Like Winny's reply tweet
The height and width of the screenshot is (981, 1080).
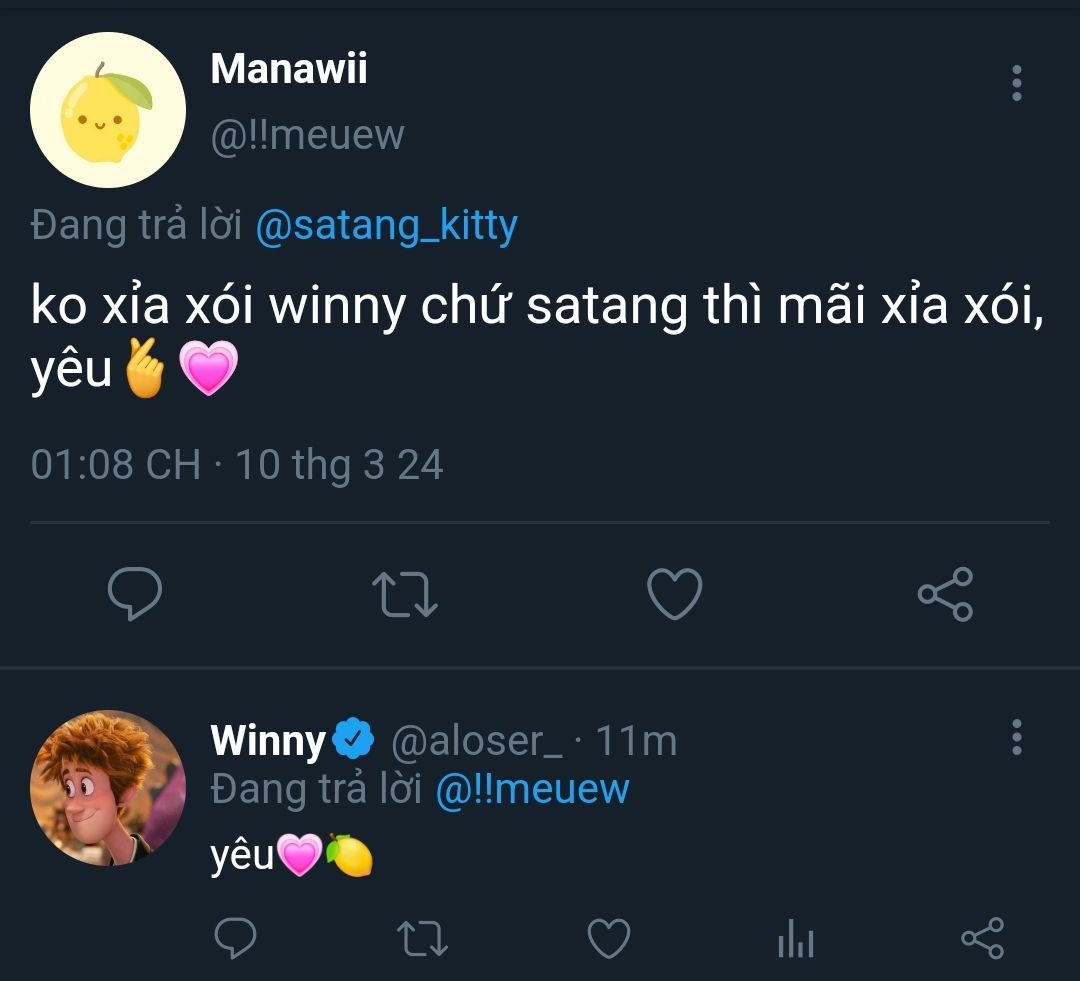[x=608, y=939]
